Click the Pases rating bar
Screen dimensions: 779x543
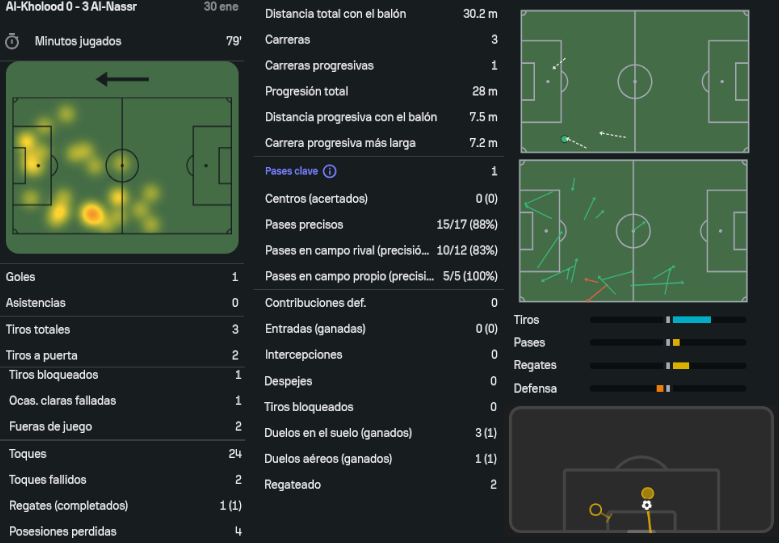[x=676, y=343]
